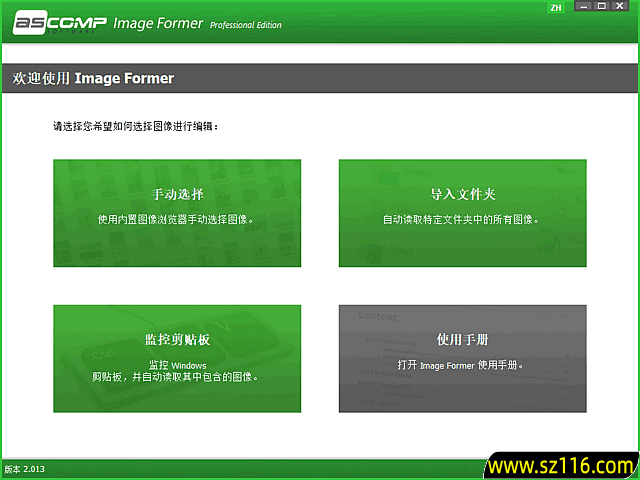Click the ZH language switcher
Viewport: 640px width, 480px height.
tap(556, 8)
